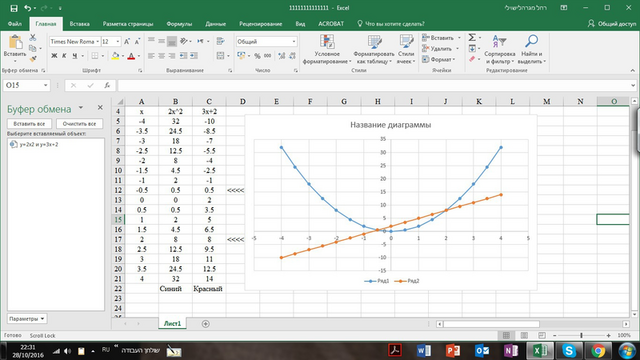The image size is (640, 360).
Task: Click the Вставить все button
Action: [29, 124]
